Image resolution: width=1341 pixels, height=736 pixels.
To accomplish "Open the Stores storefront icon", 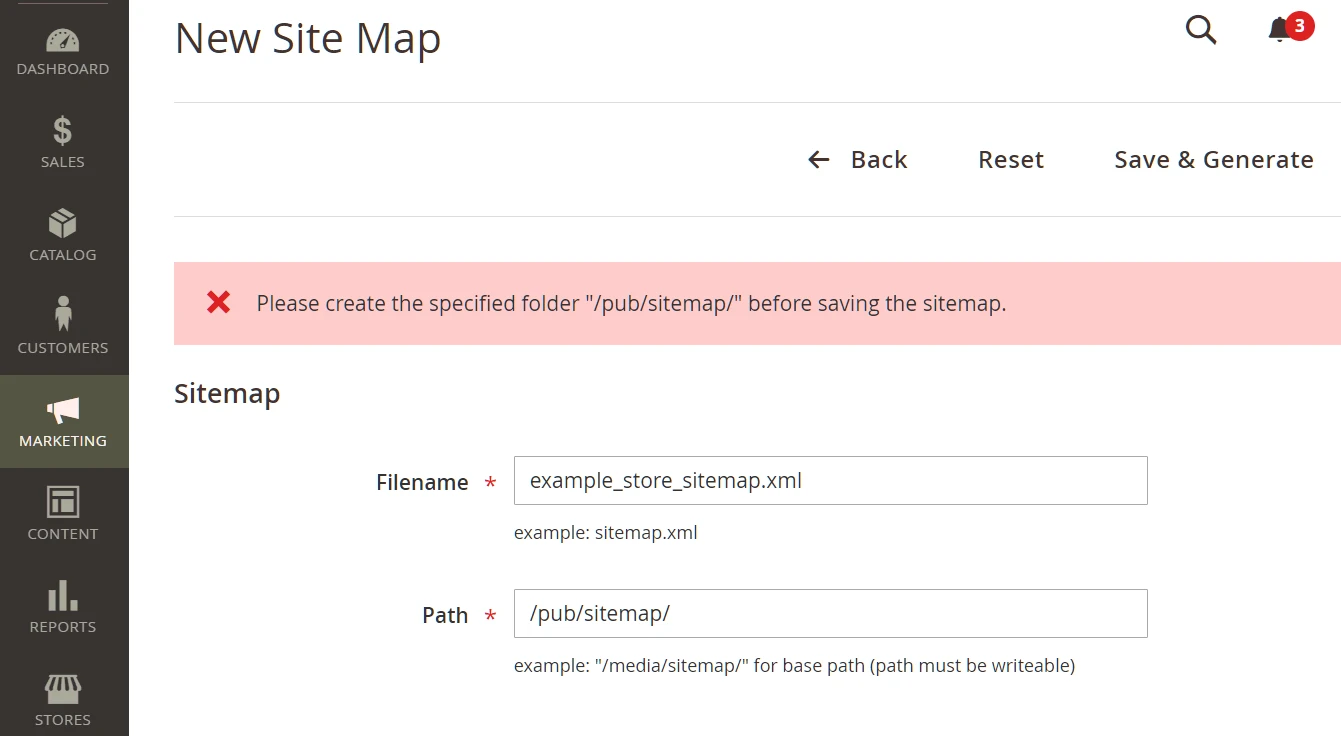I will (x=62, y=688).
